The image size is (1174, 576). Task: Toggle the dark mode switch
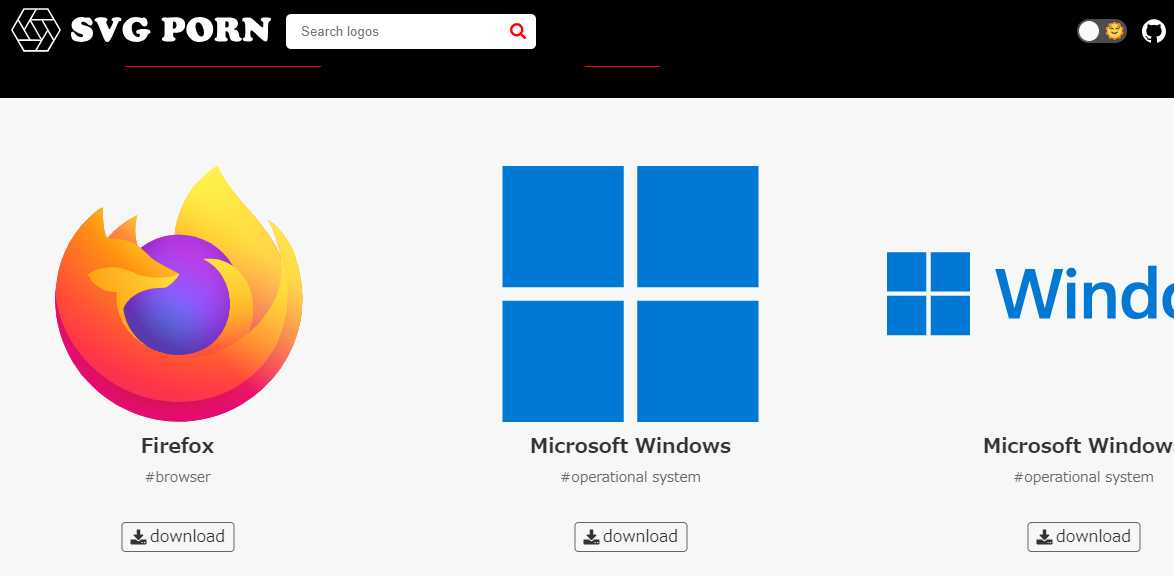point(1100,31)
